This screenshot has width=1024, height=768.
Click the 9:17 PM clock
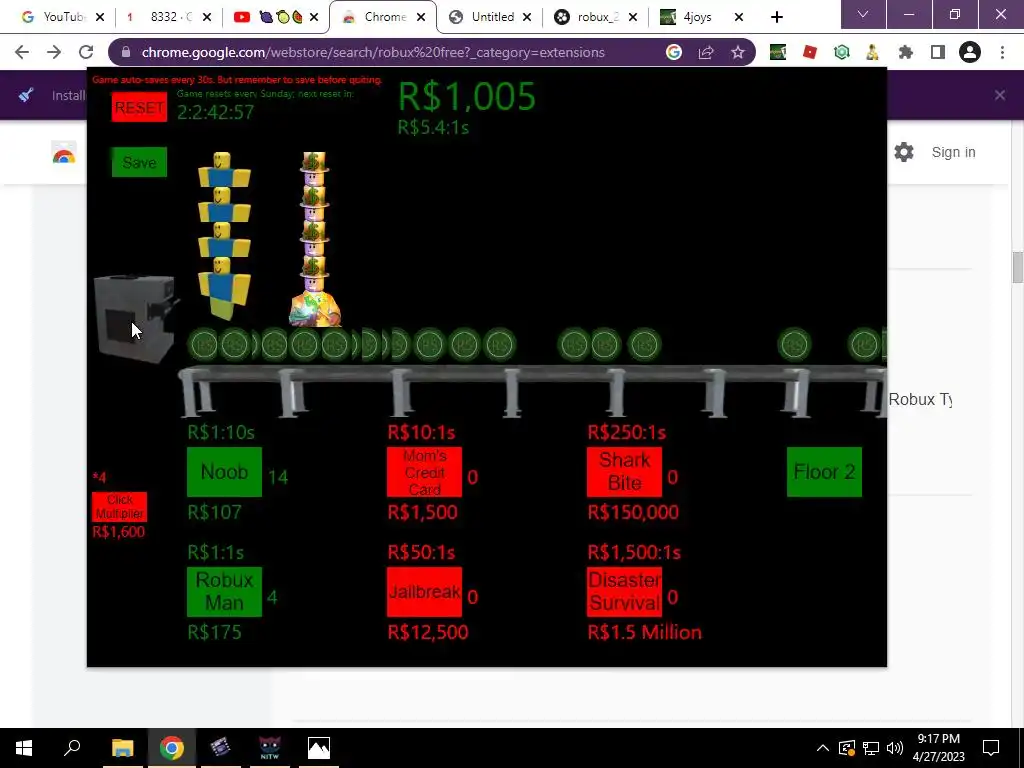[938, 739]
